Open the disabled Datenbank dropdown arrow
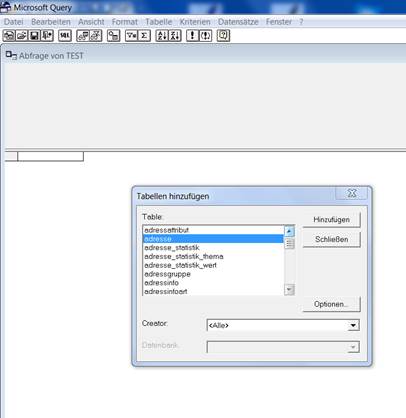 353,347
